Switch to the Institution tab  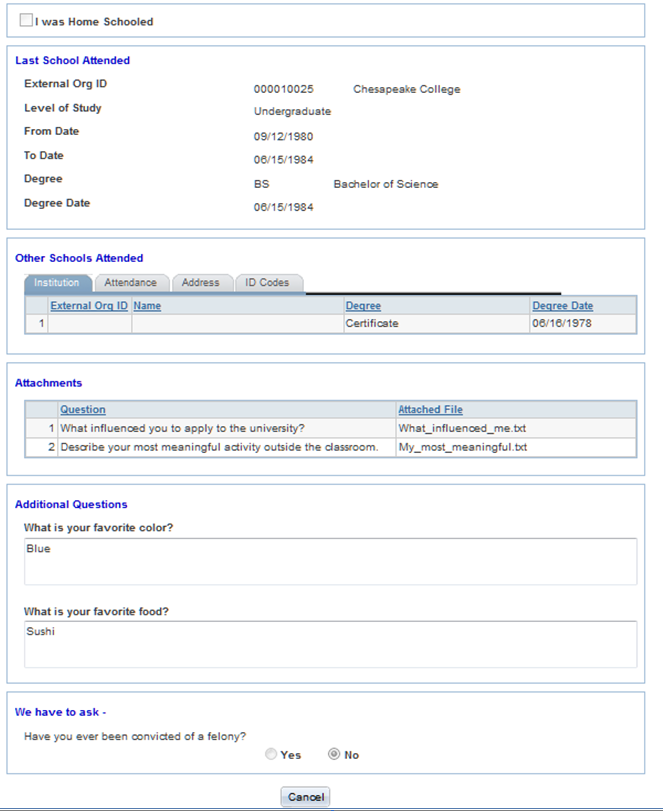click(x=57, y=283)
